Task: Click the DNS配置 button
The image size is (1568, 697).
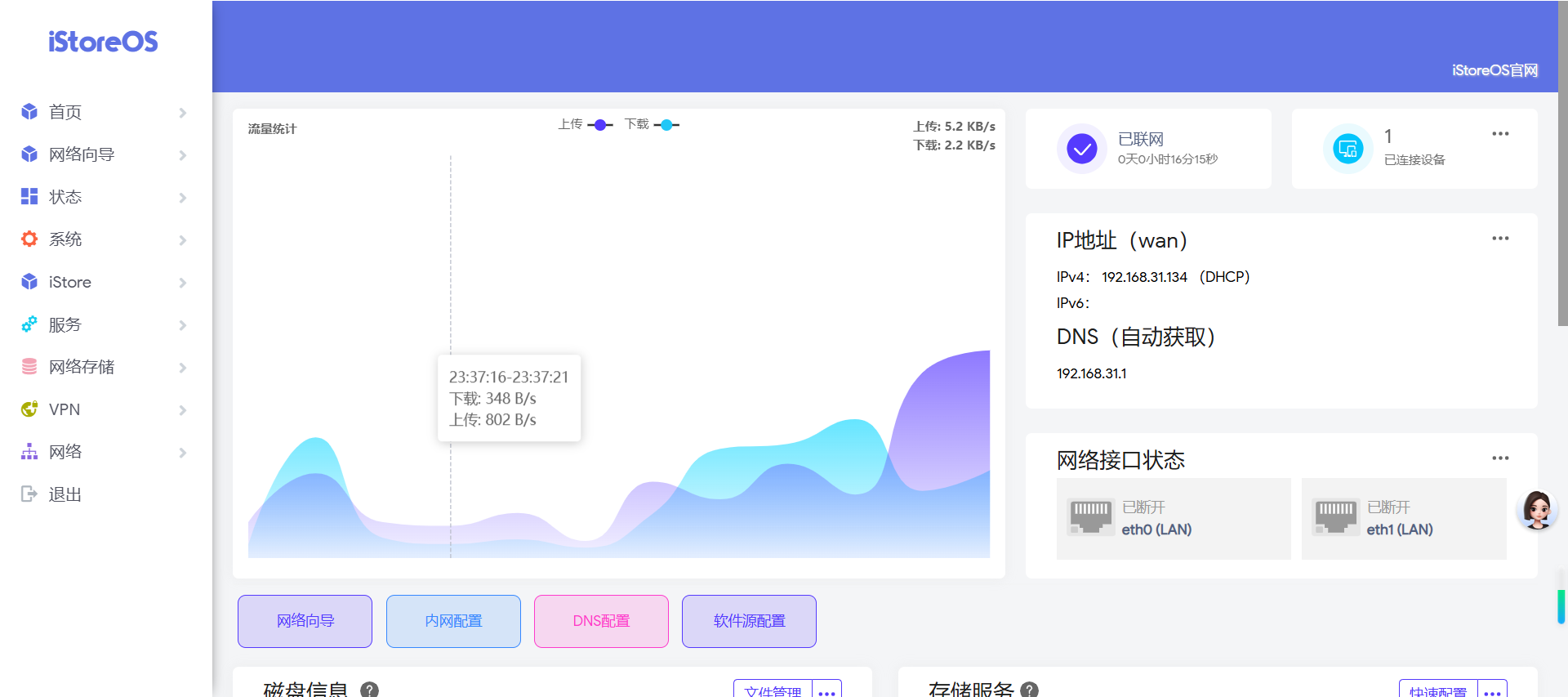Action: [601, 621]
